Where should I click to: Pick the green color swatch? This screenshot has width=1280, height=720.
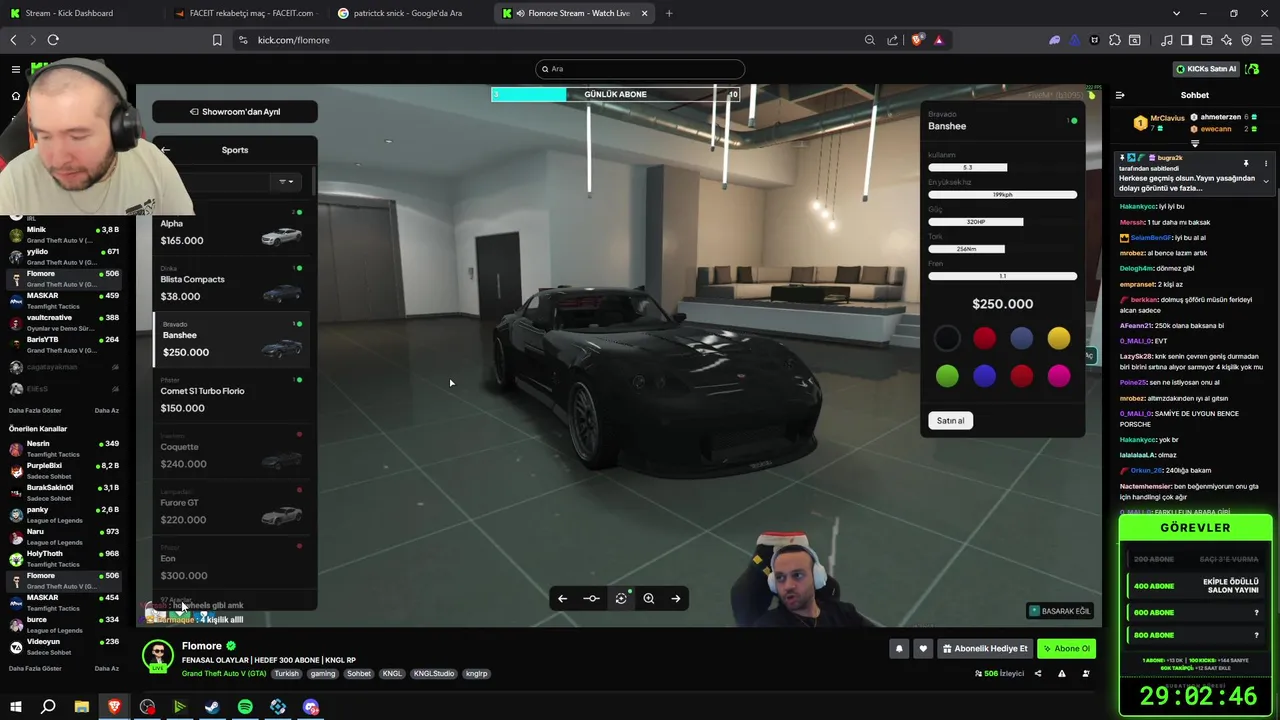[x=947, y=376]
